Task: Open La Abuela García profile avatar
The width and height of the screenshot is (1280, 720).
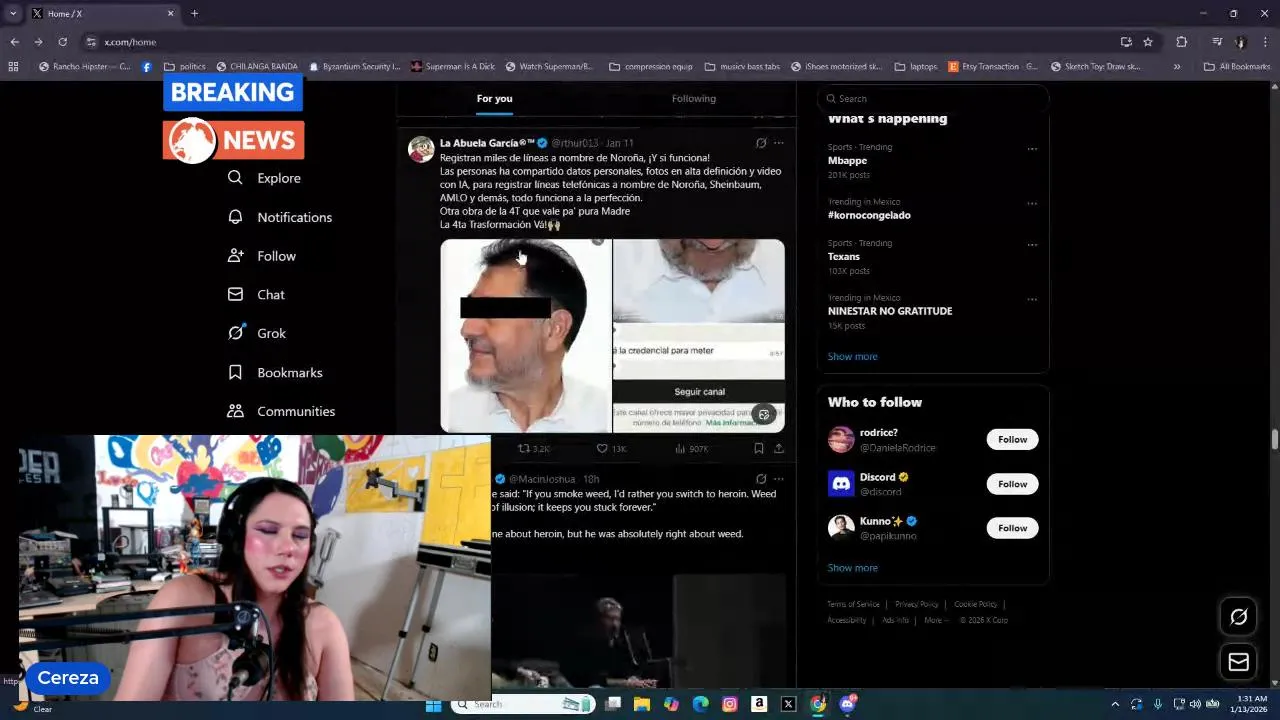Action: click(x=421, y=149)
